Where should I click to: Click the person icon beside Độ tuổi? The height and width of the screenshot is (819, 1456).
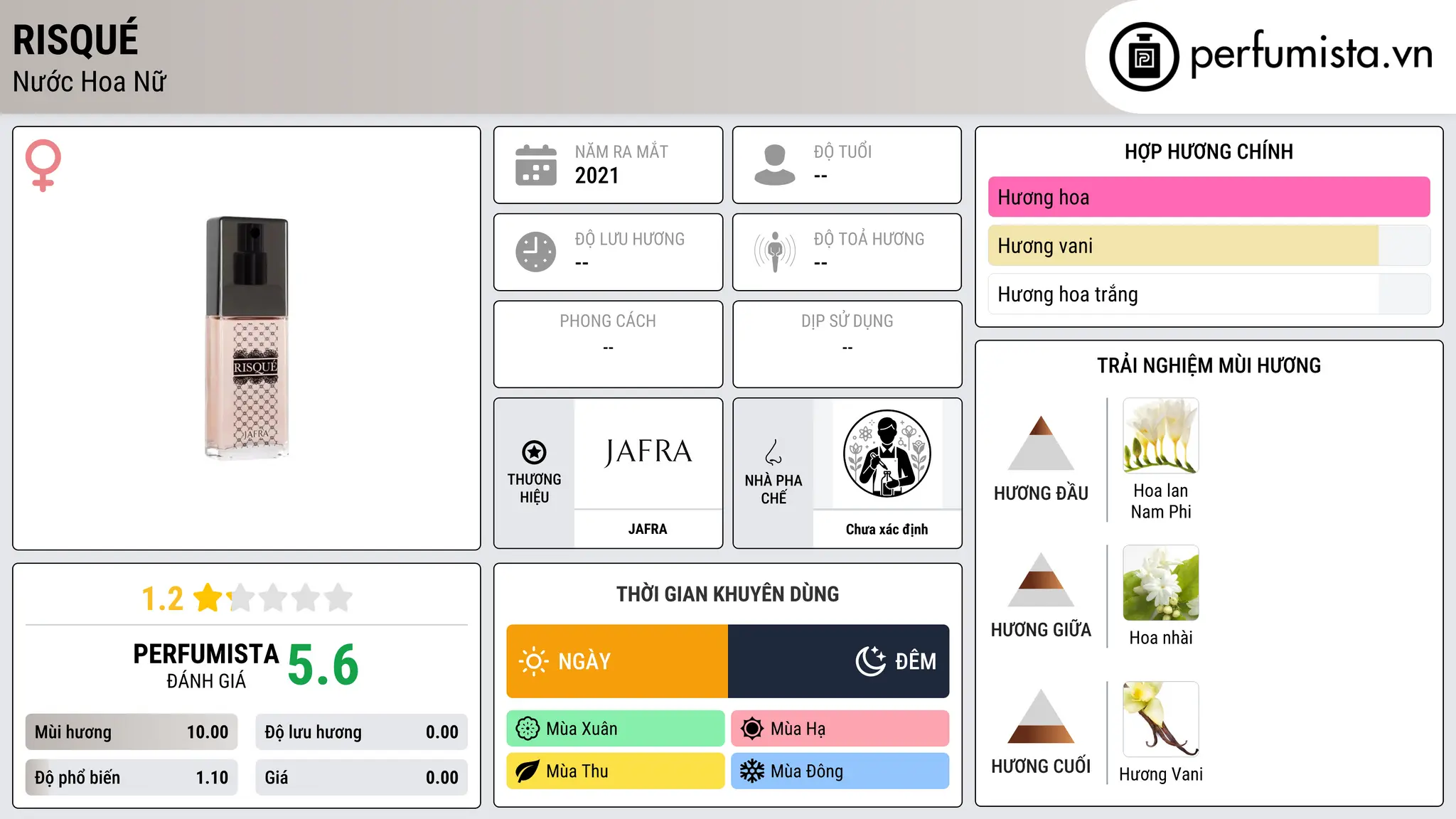coord(774,165)
